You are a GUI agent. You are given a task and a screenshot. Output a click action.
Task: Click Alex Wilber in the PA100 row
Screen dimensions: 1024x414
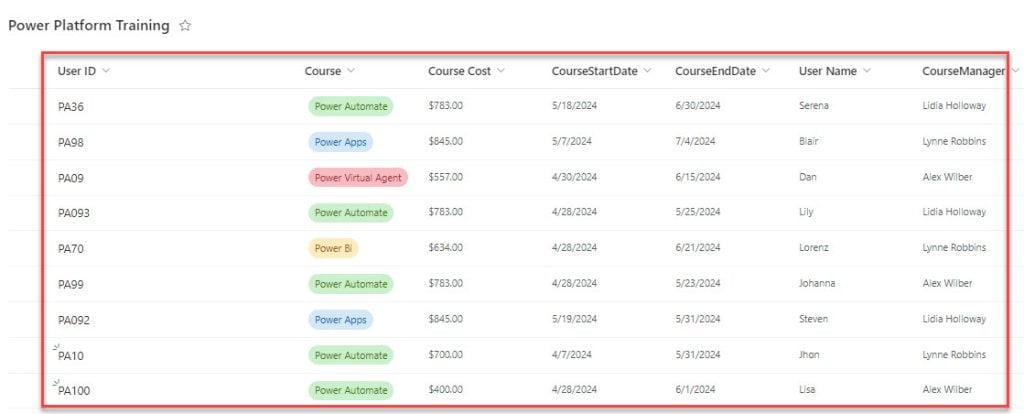click(x=947, y=389)
